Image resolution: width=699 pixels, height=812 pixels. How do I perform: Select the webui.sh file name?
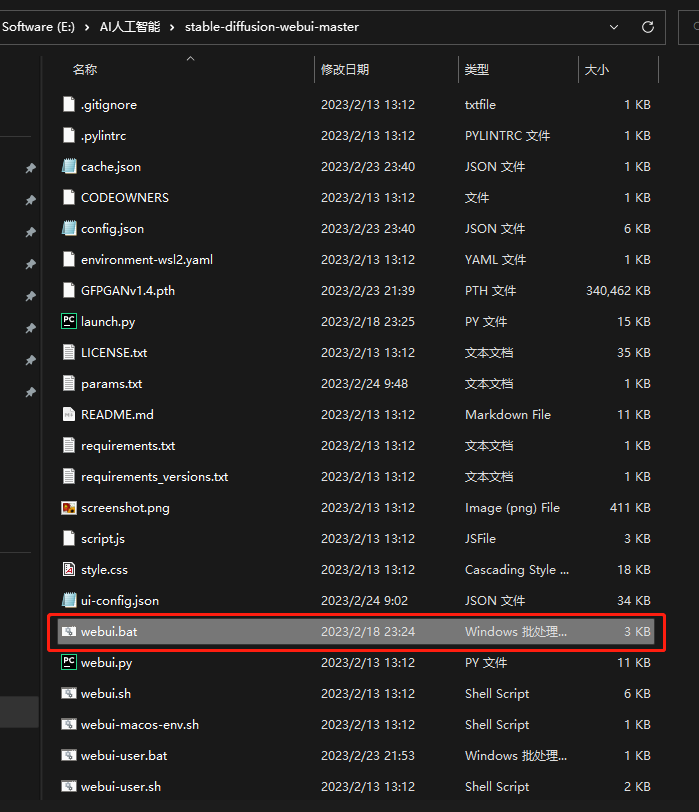tap(106, 693)
